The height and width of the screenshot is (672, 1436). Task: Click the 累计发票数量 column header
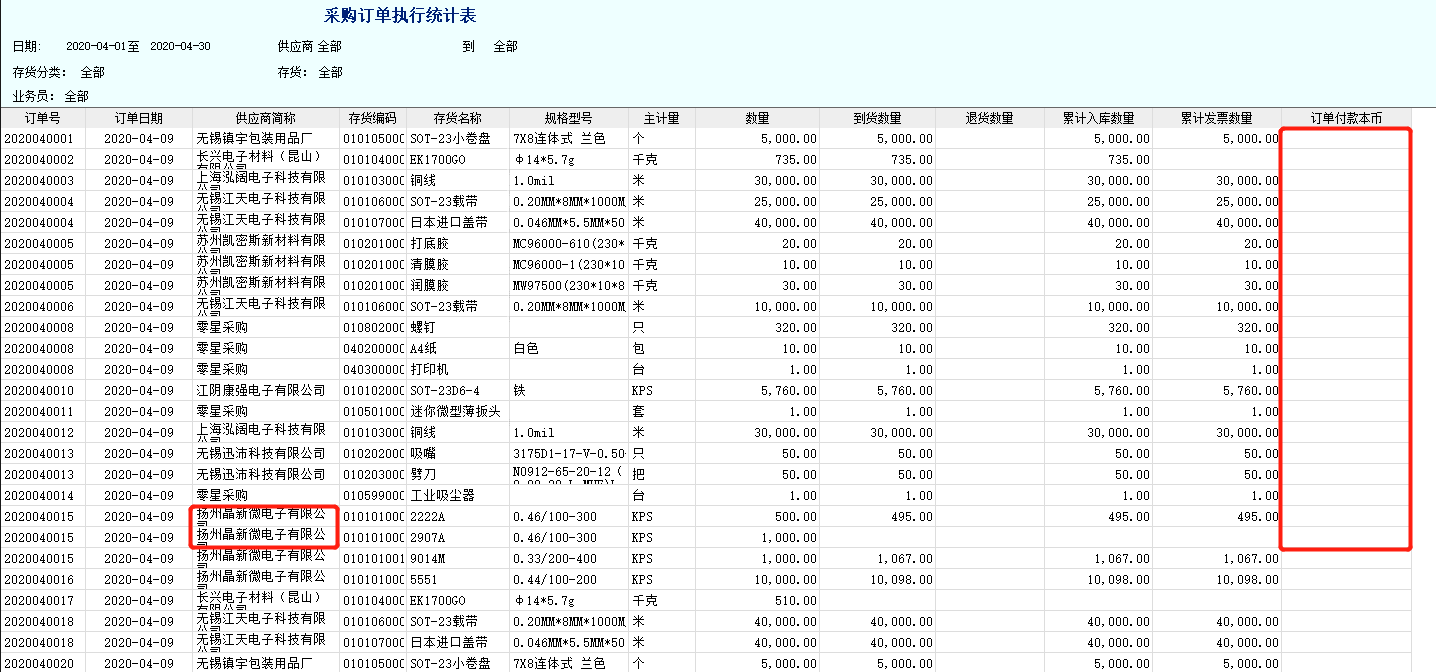click(1217, 118)
